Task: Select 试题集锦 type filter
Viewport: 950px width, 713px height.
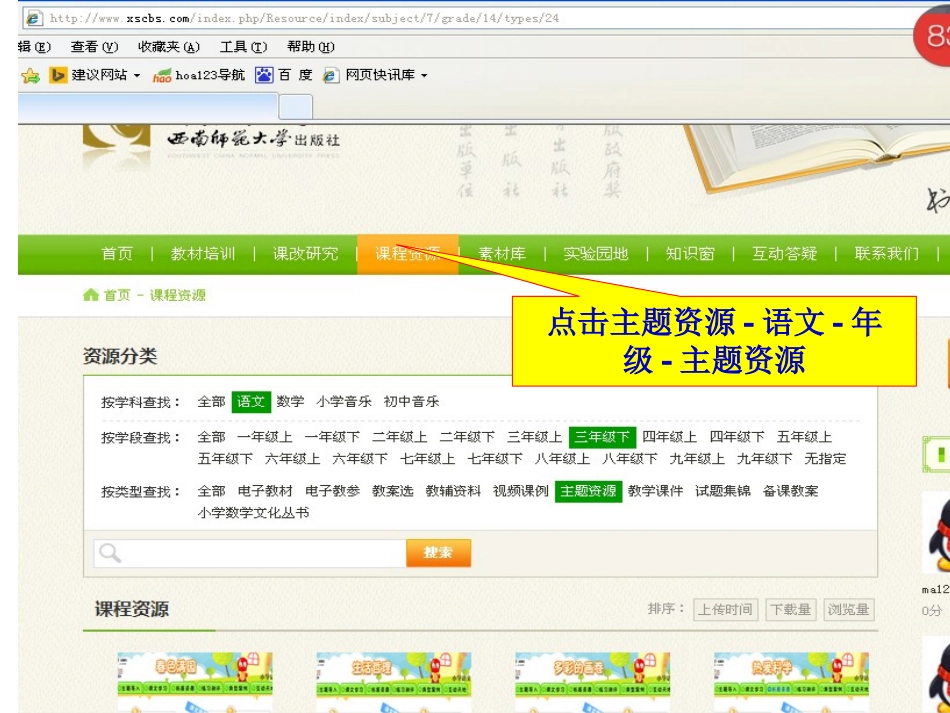Action: [723, 491]
